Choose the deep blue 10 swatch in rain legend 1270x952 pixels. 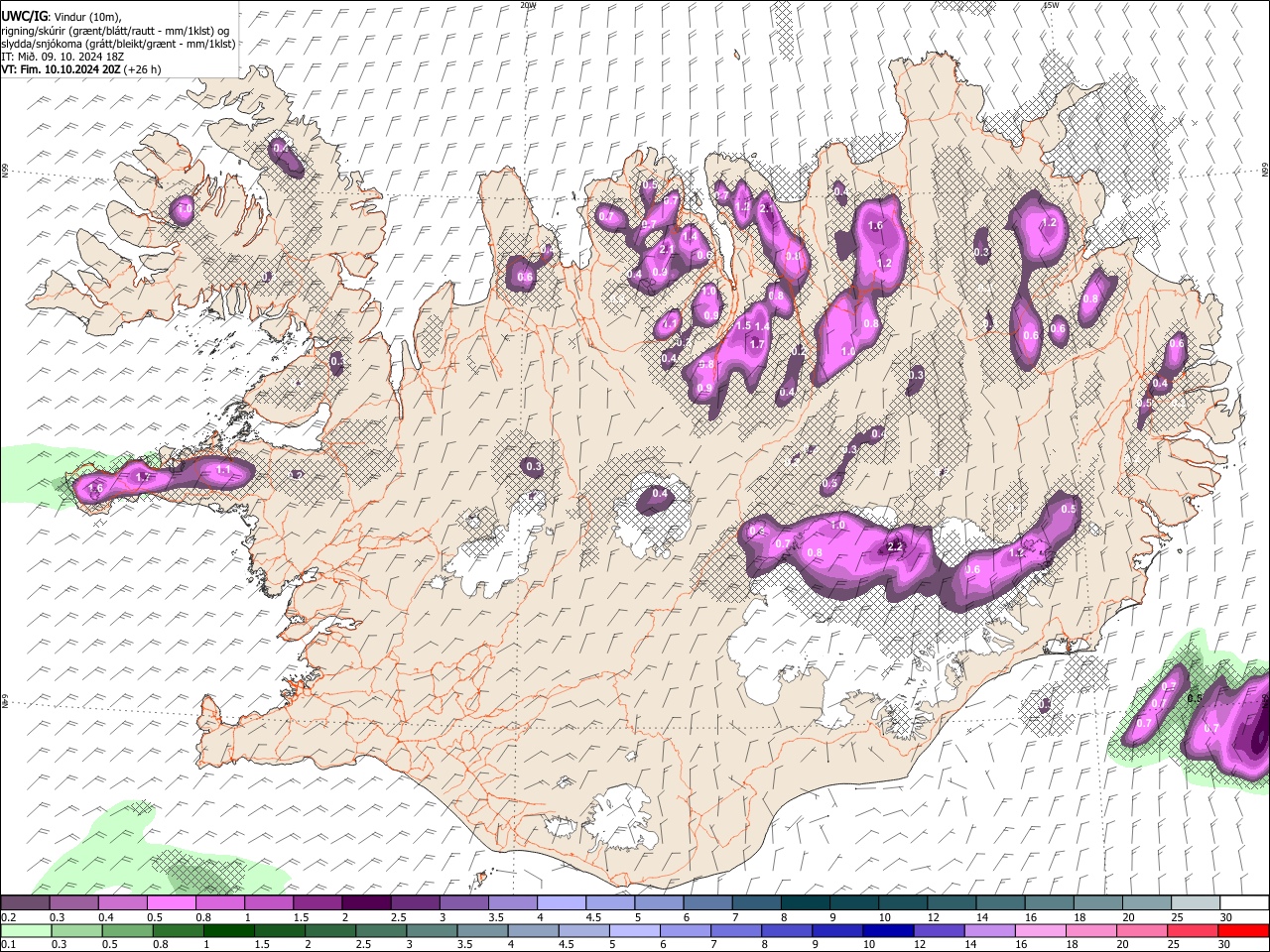[x=888, y=930]
